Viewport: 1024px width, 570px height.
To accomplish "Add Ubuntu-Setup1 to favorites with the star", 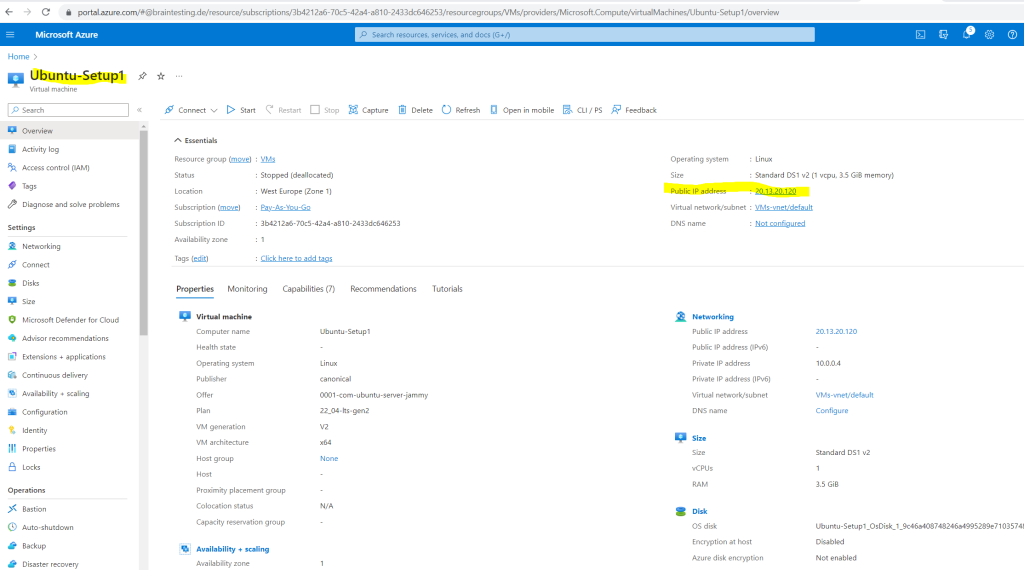I will tap(161, 76).
